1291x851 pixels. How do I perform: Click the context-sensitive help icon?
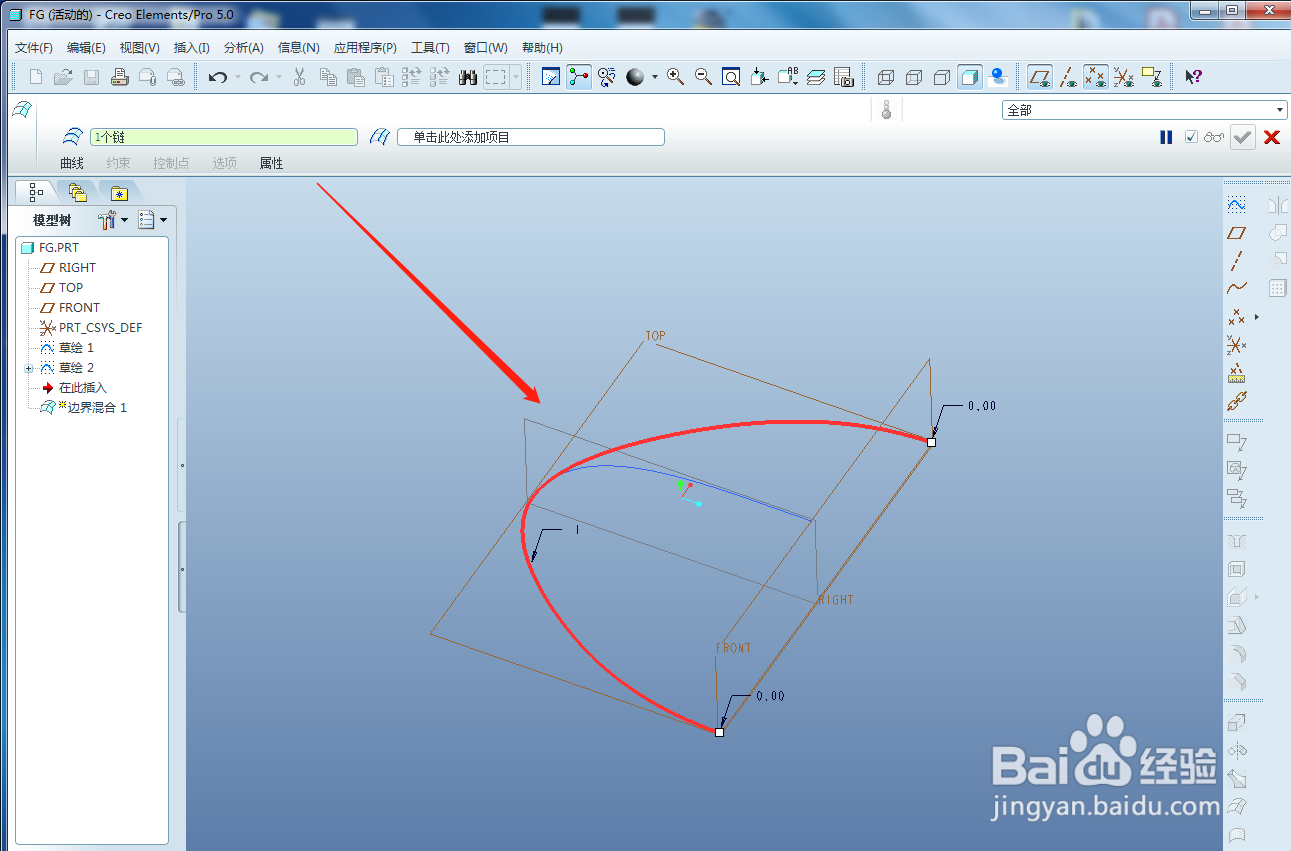(1193, 77)
